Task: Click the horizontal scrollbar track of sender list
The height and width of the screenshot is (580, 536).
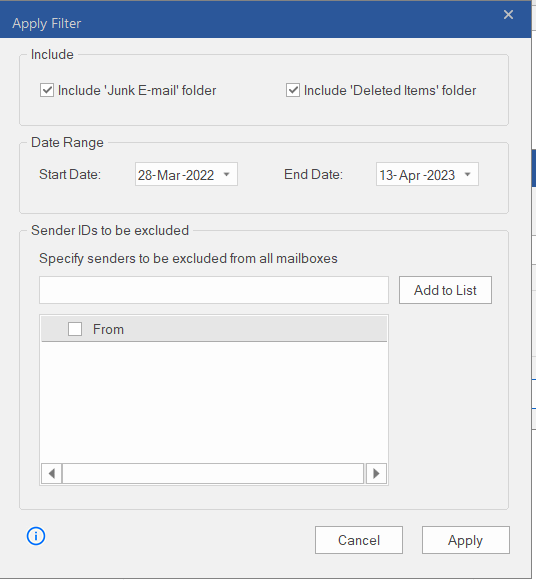Action: pos(213,473)
